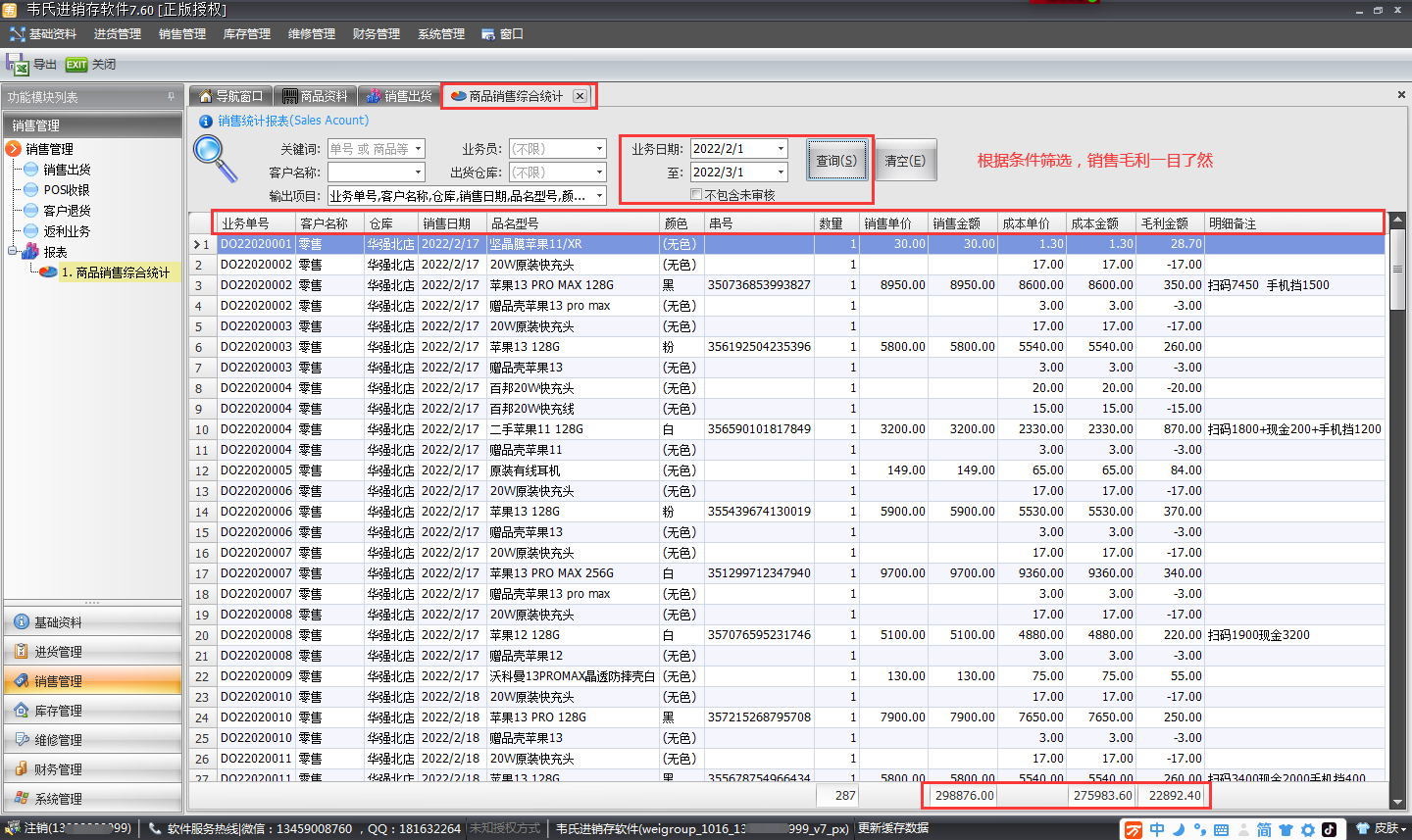Open the 窗口 menu
Screen dimensions: 1412x840
[503, 34]
